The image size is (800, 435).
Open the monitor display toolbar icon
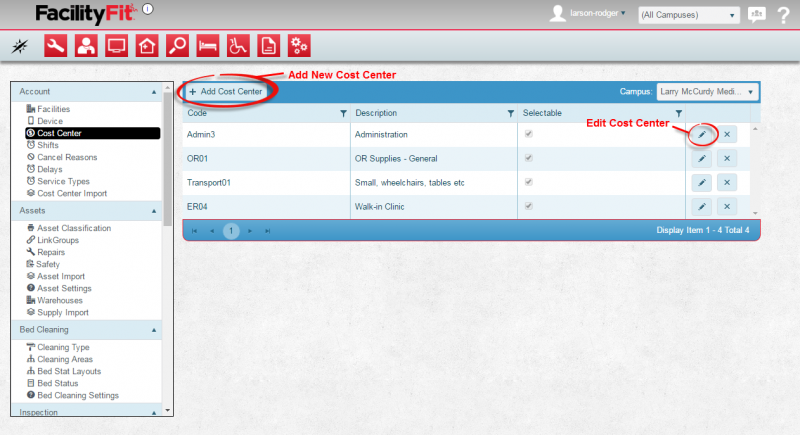(116, 46)
